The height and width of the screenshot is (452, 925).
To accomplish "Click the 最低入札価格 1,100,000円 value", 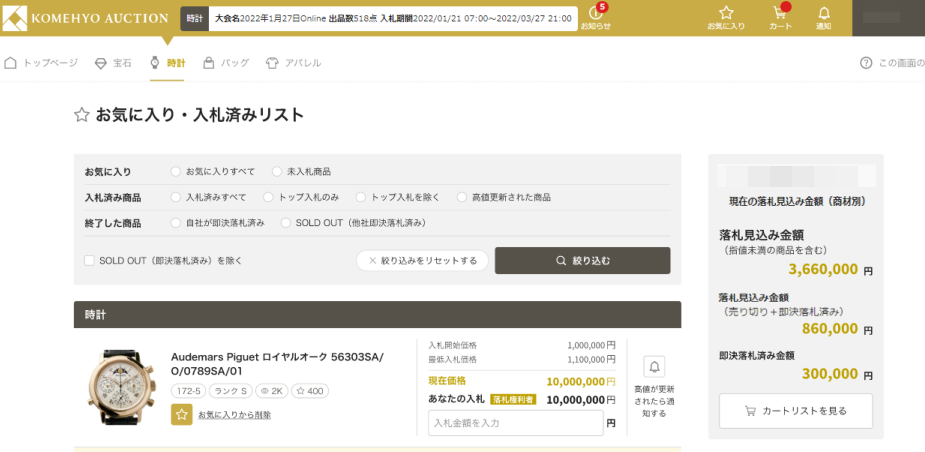I will tap(591, 359).
